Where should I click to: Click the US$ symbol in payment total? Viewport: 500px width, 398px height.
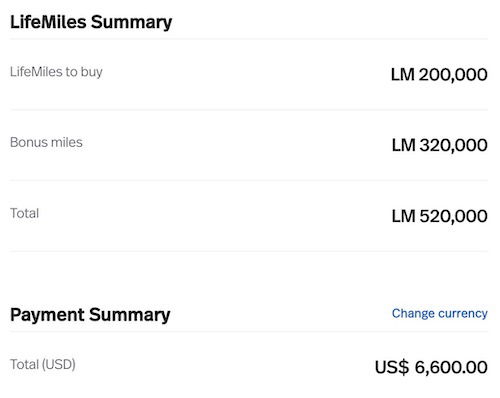point(392,367)
